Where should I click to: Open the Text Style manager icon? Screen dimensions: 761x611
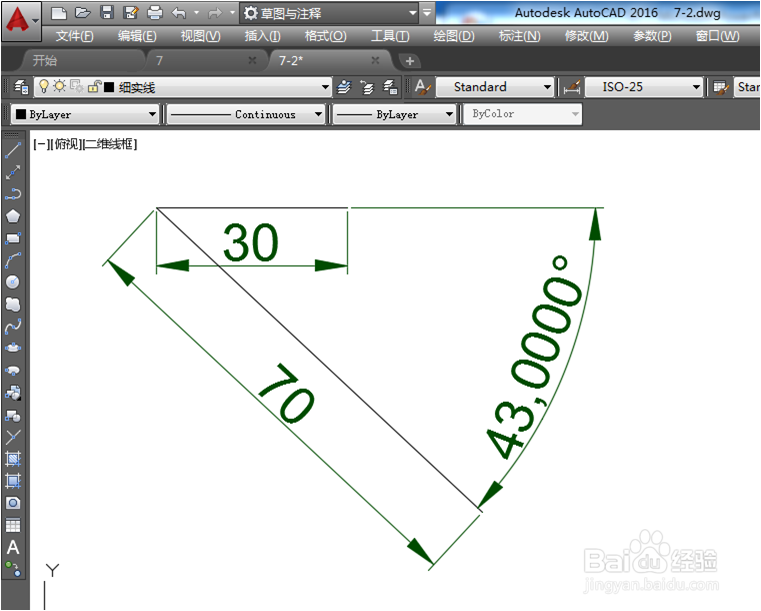[422, 87]
